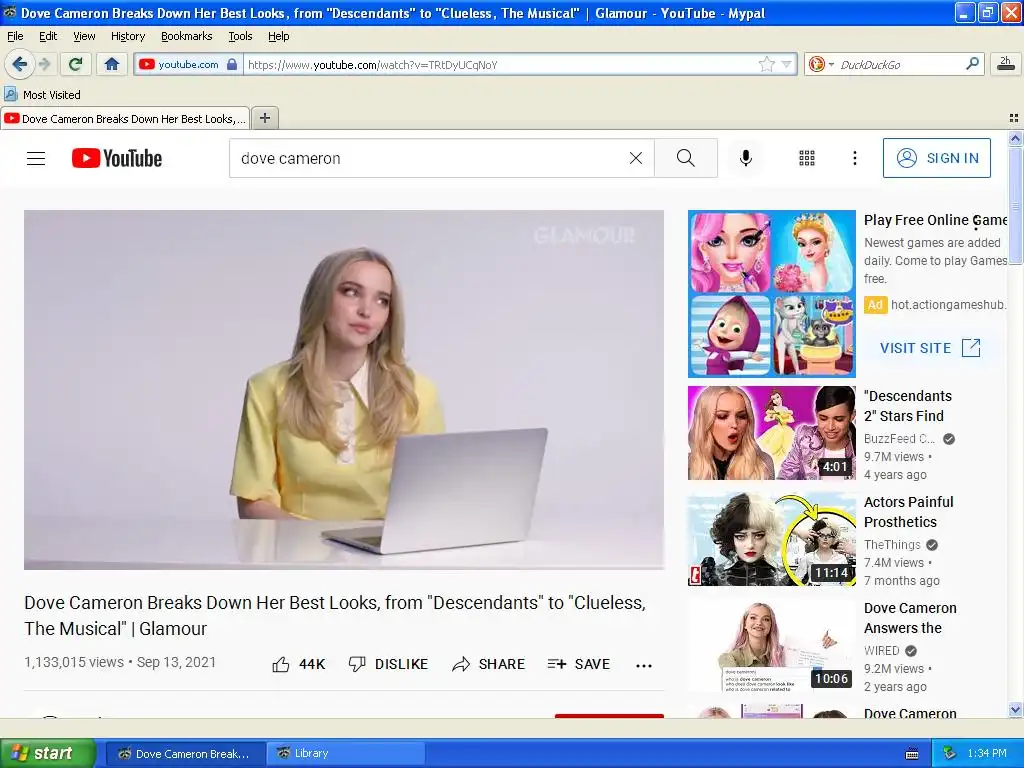Screen dimensions: 1024x768
Task: Click the browser Forward arrow button
Action: coord(45,64)
